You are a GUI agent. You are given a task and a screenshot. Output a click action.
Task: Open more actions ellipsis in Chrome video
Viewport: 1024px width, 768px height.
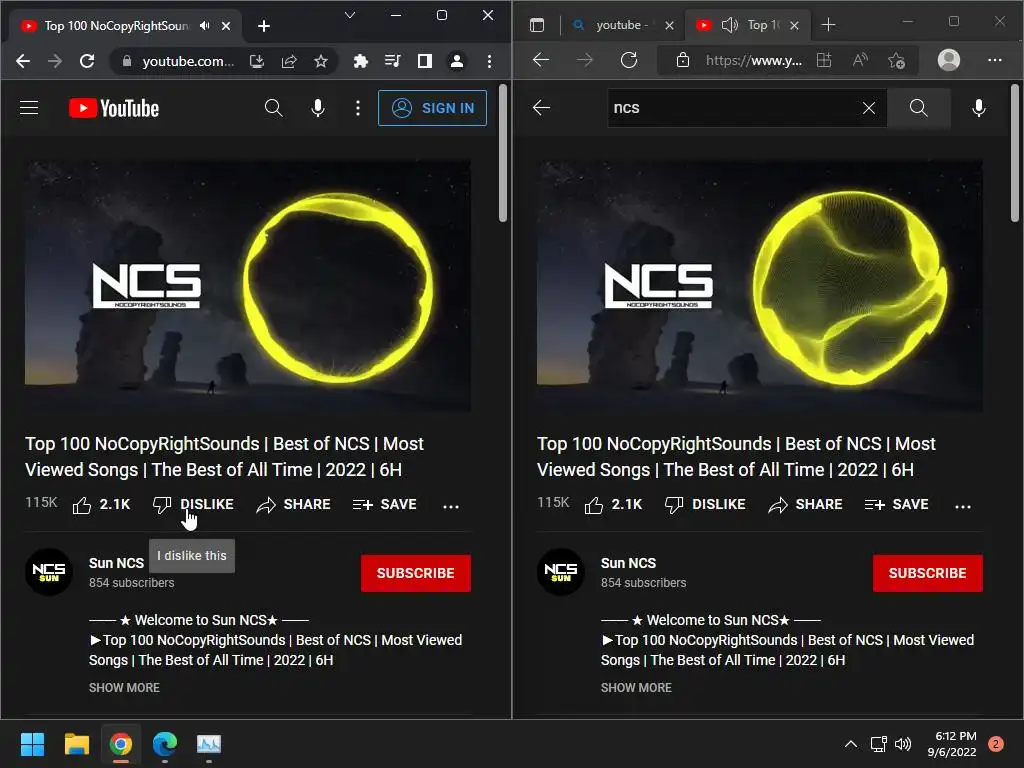pyautogui.click(x=451, y=506)
